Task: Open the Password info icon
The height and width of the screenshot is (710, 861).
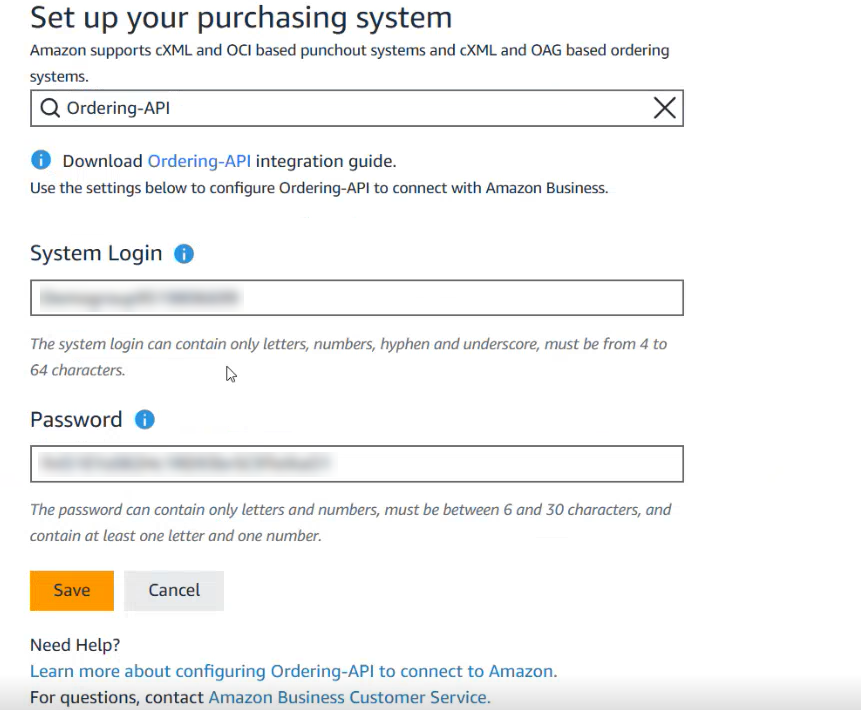Action: pyautogui.click(x=145, y=420)
